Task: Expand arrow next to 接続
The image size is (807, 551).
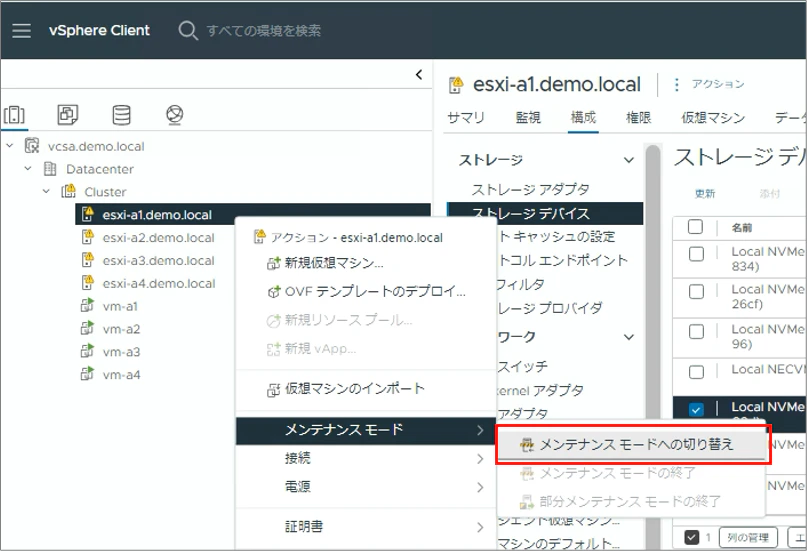Action: tap(480, 458)
